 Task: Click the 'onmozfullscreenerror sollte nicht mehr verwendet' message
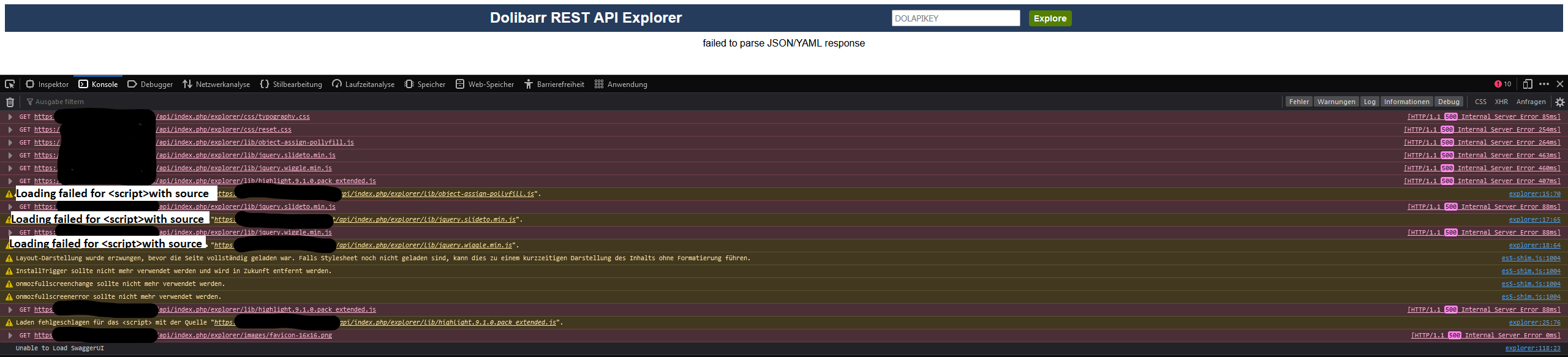coord(118,296)
